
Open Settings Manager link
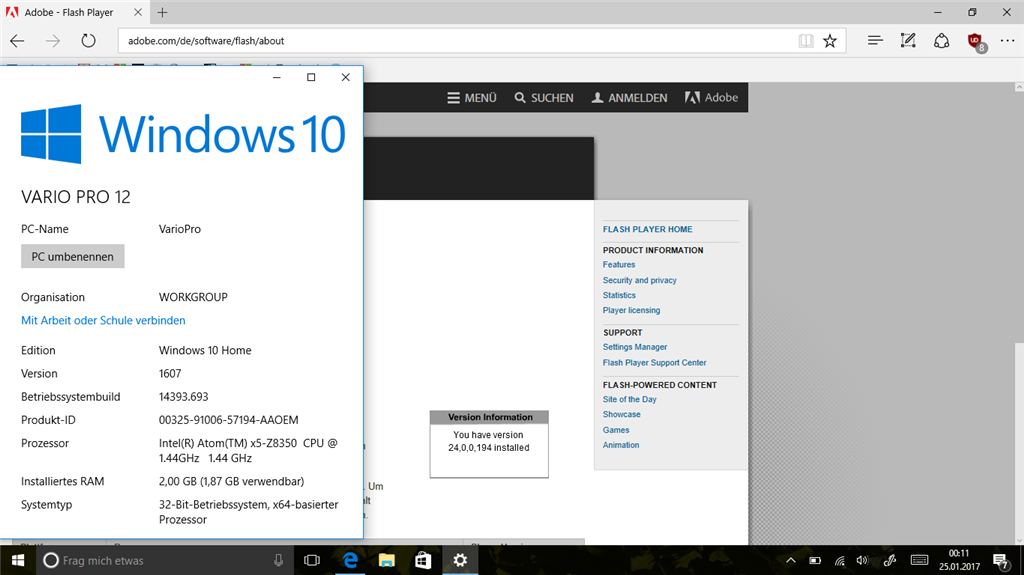pos(635,347)
